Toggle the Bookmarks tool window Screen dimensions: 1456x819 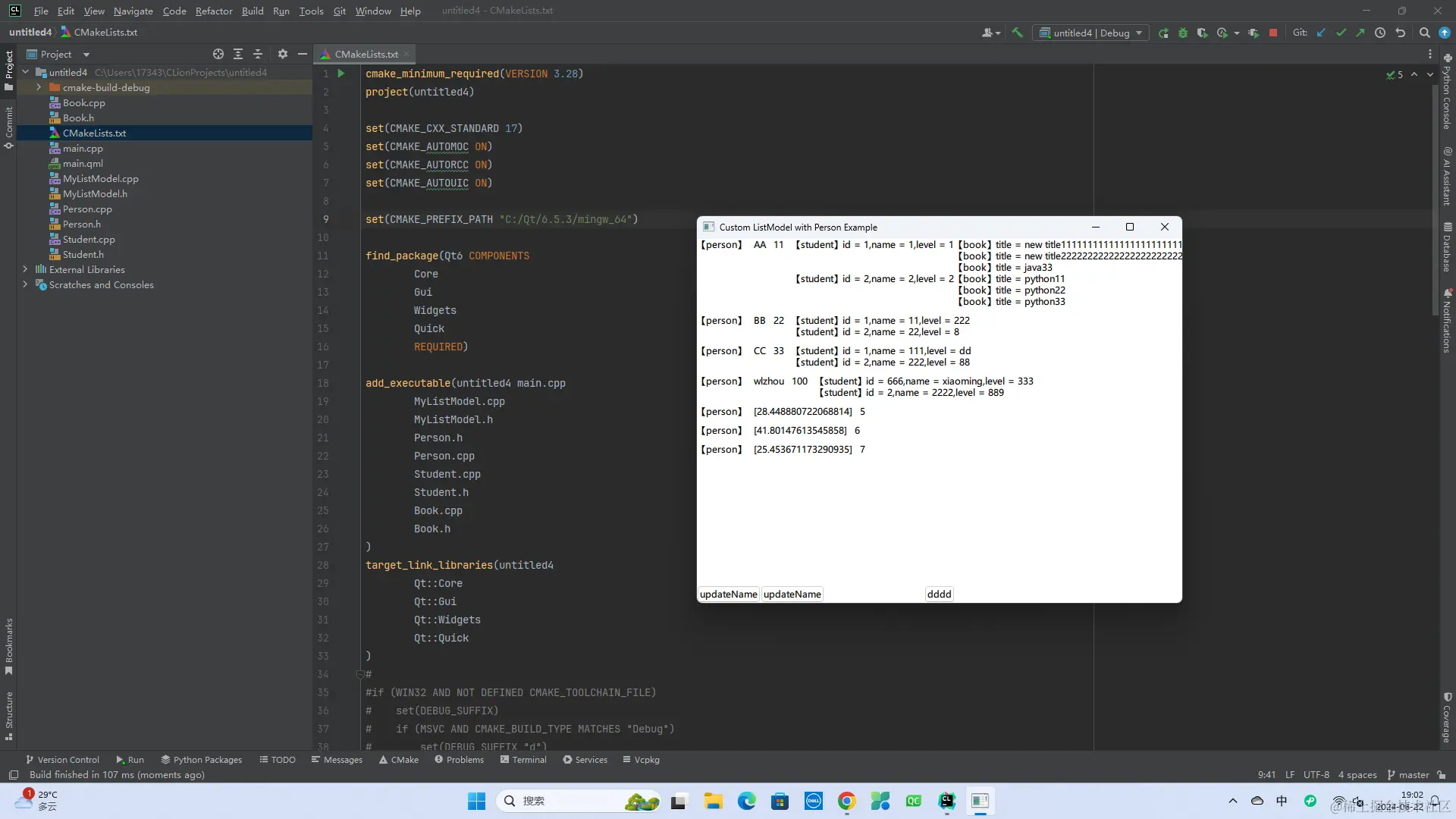[x=9, y=645]
